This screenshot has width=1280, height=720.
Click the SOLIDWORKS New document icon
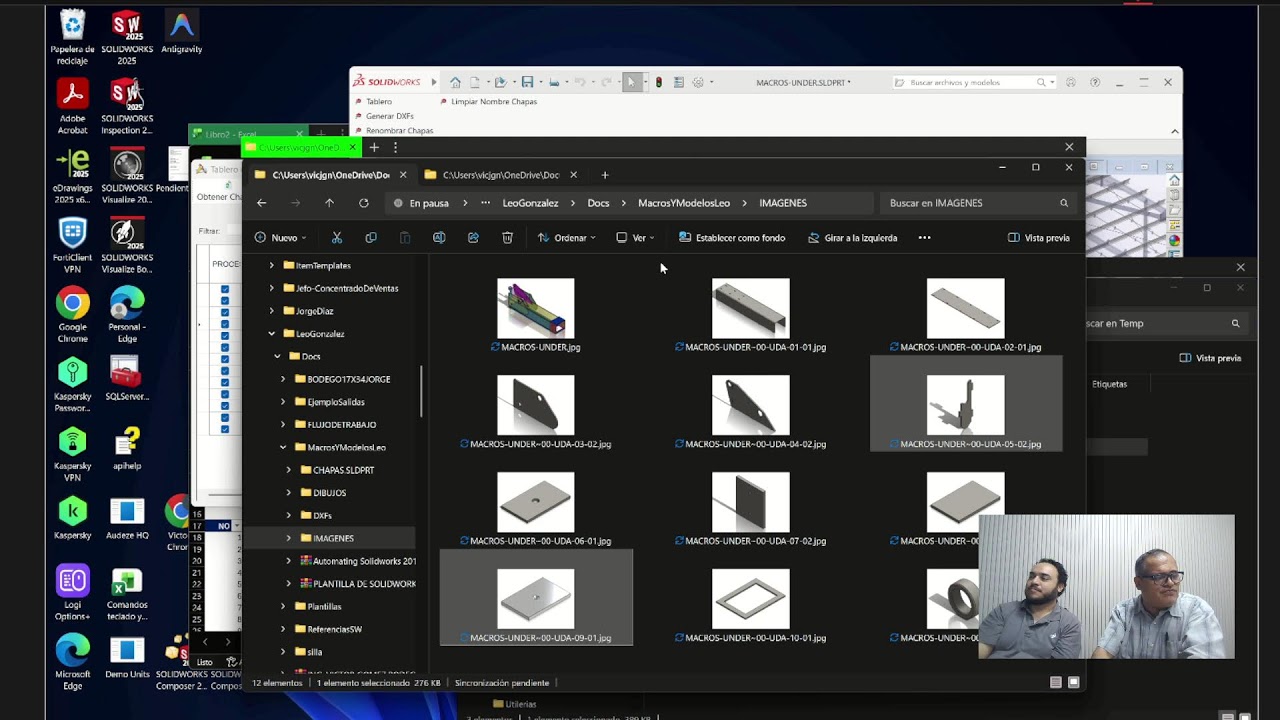476,82
